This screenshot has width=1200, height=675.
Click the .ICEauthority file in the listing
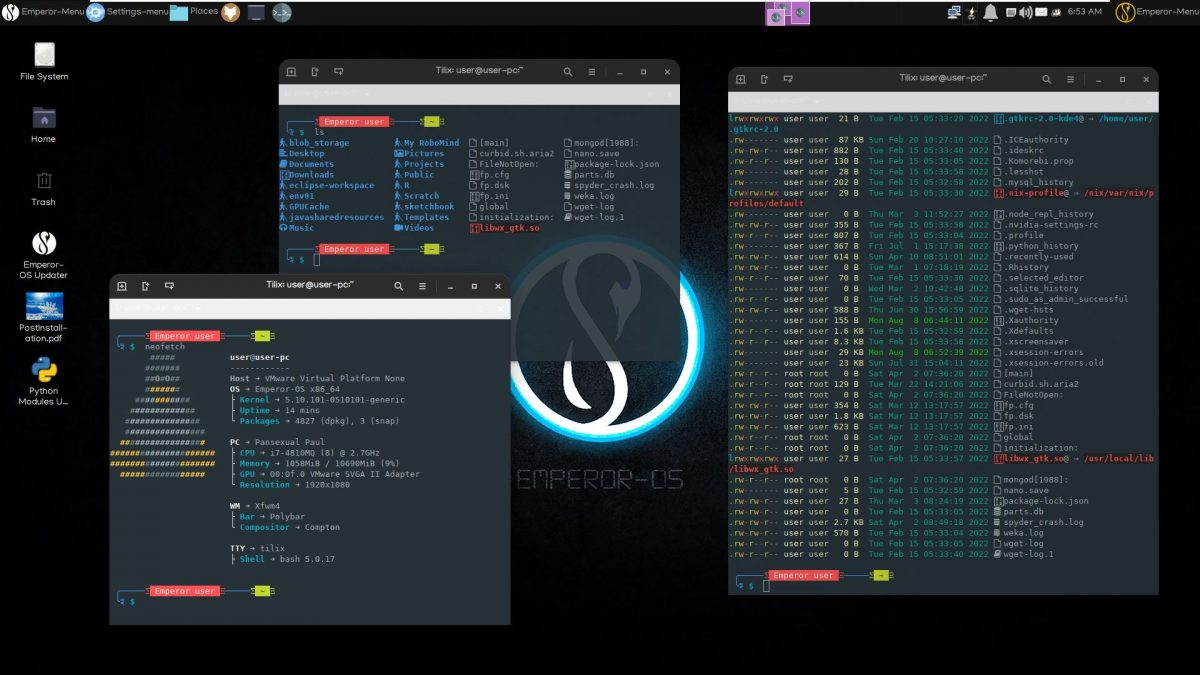(1036, 140)
